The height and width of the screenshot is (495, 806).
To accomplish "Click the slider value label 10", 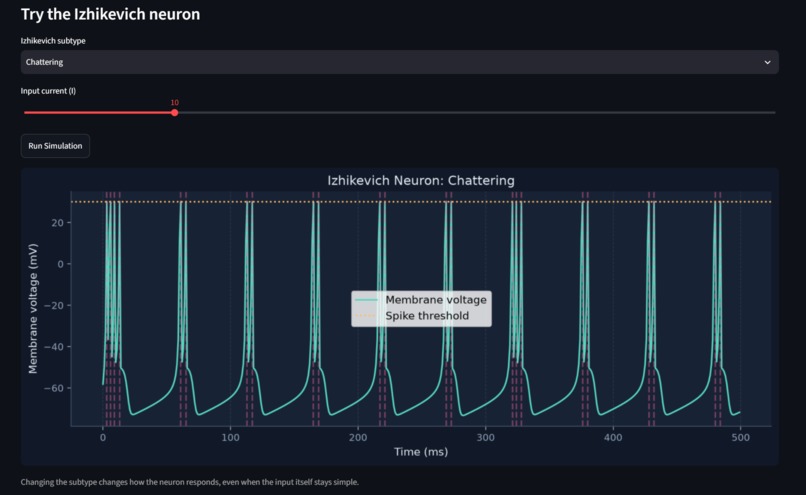I will click(x=175, y=103).
